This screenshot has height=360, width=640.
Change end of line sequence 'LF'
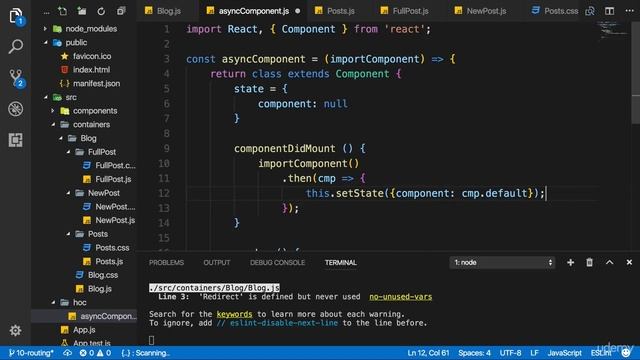[x=534, y=353]
